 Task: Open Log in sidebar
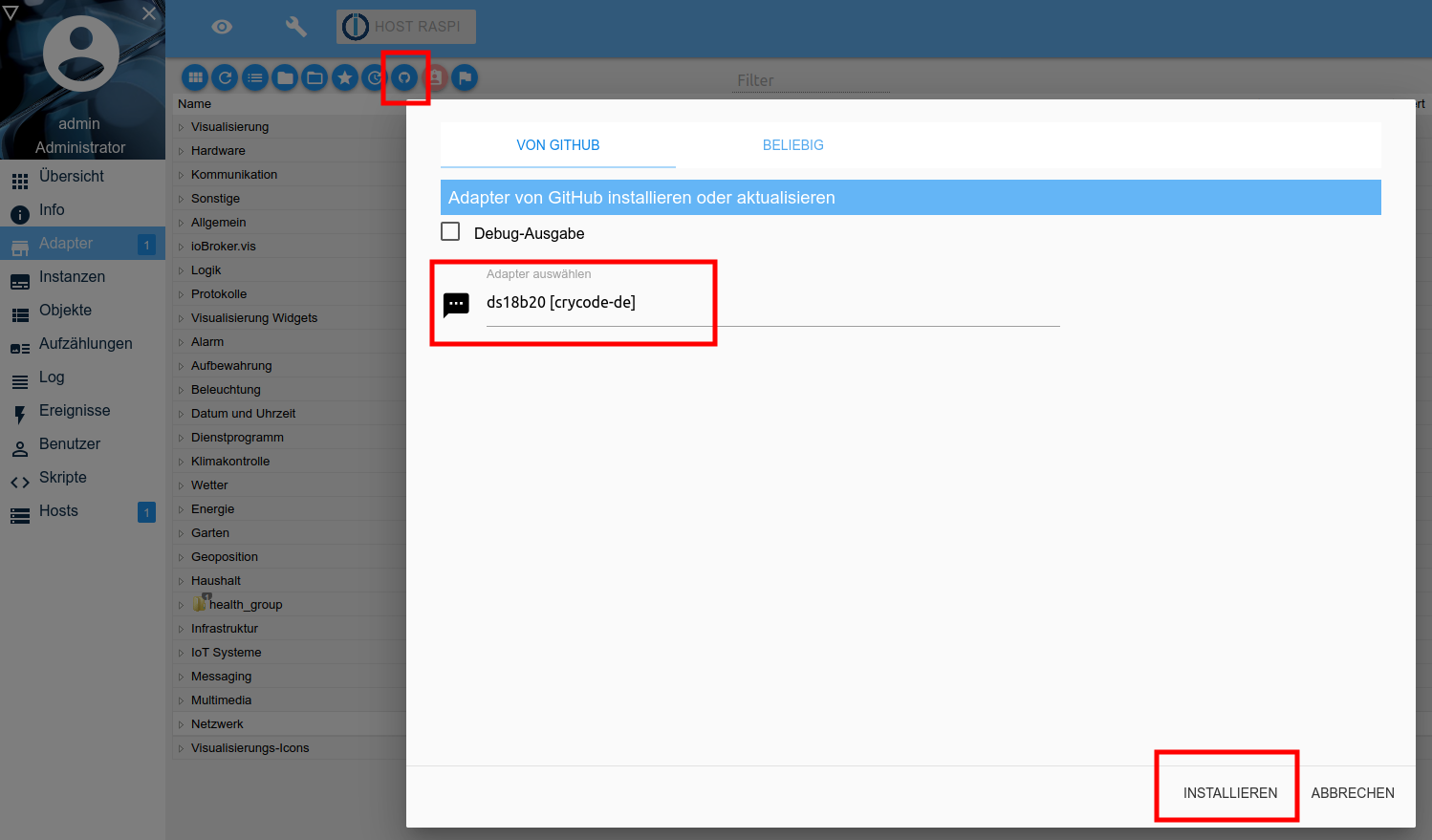click(x=82, y=377)
